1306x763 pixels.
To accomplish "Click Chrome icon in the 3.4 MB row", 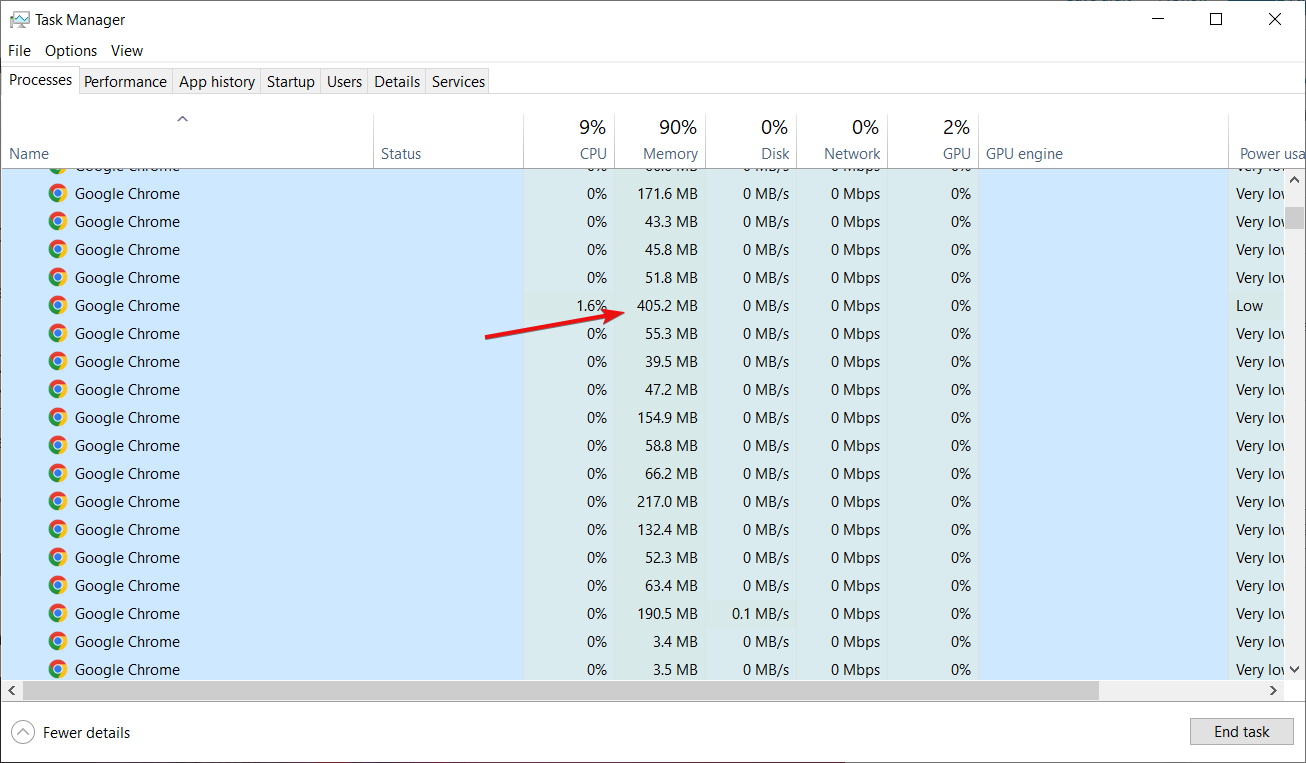I will [x=58, y=642].
